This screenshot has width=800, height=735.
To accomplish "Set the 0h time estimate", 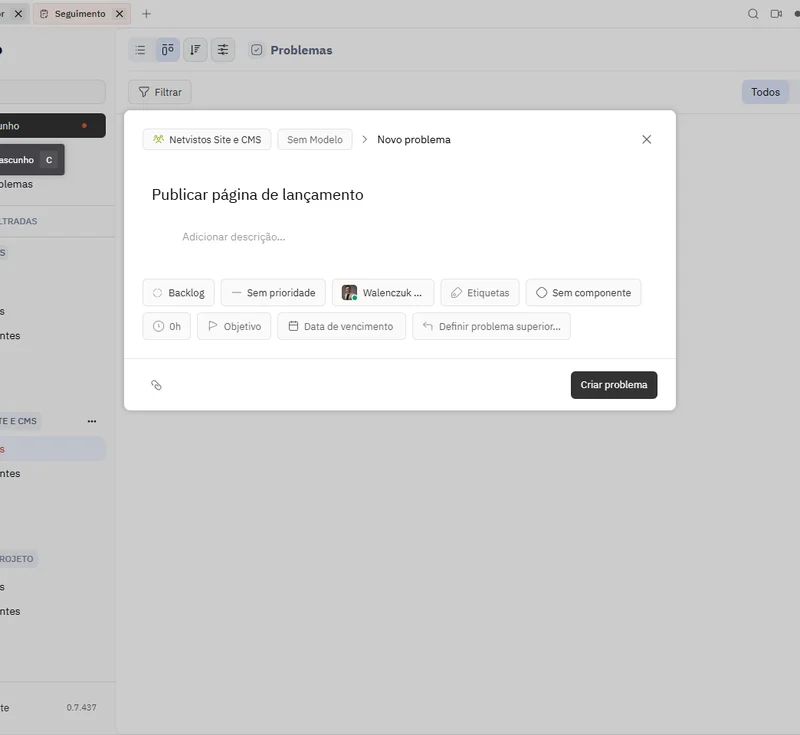I will [166, 326].
